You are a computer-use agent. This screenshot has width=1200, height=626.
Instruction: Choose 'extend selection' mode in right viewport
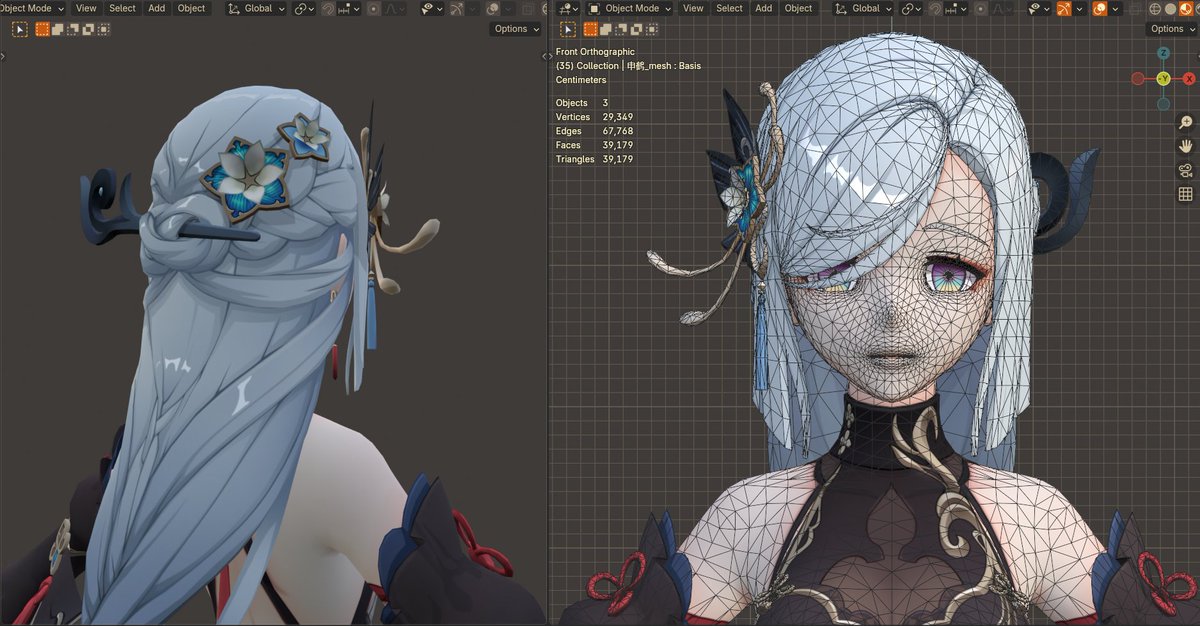pyautogui.click(x=605, y=29)
